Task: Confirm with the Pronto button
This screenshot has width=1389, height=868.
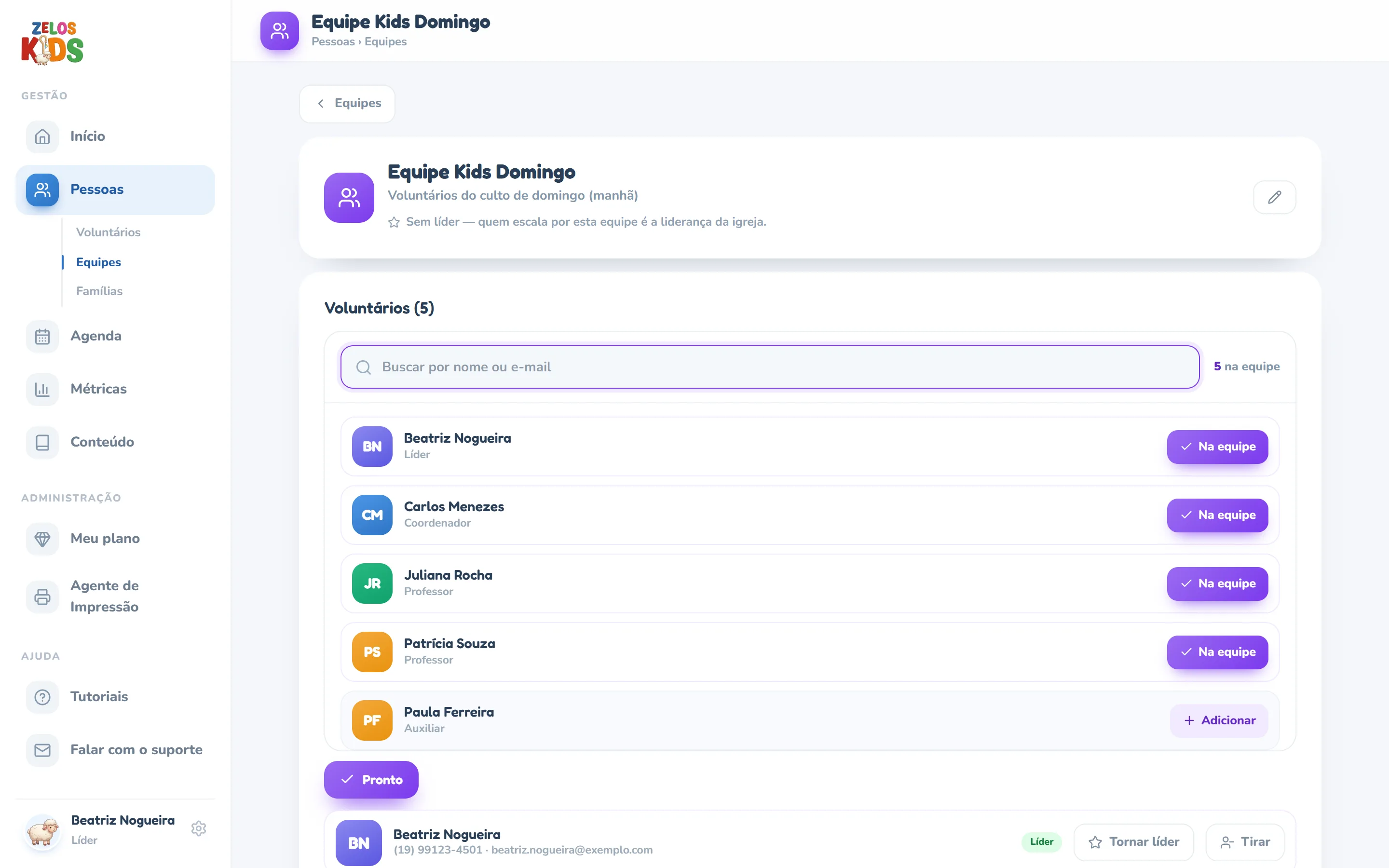Action: pos(371,780)
